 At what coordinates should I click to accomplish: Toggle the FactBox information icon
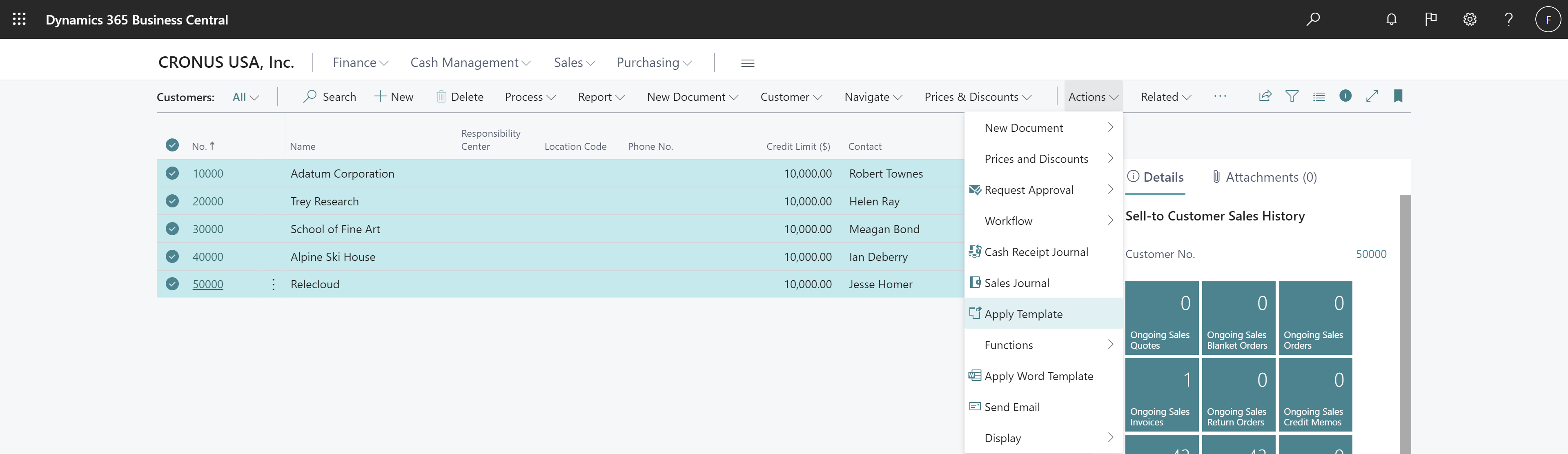pos(1345,96)
